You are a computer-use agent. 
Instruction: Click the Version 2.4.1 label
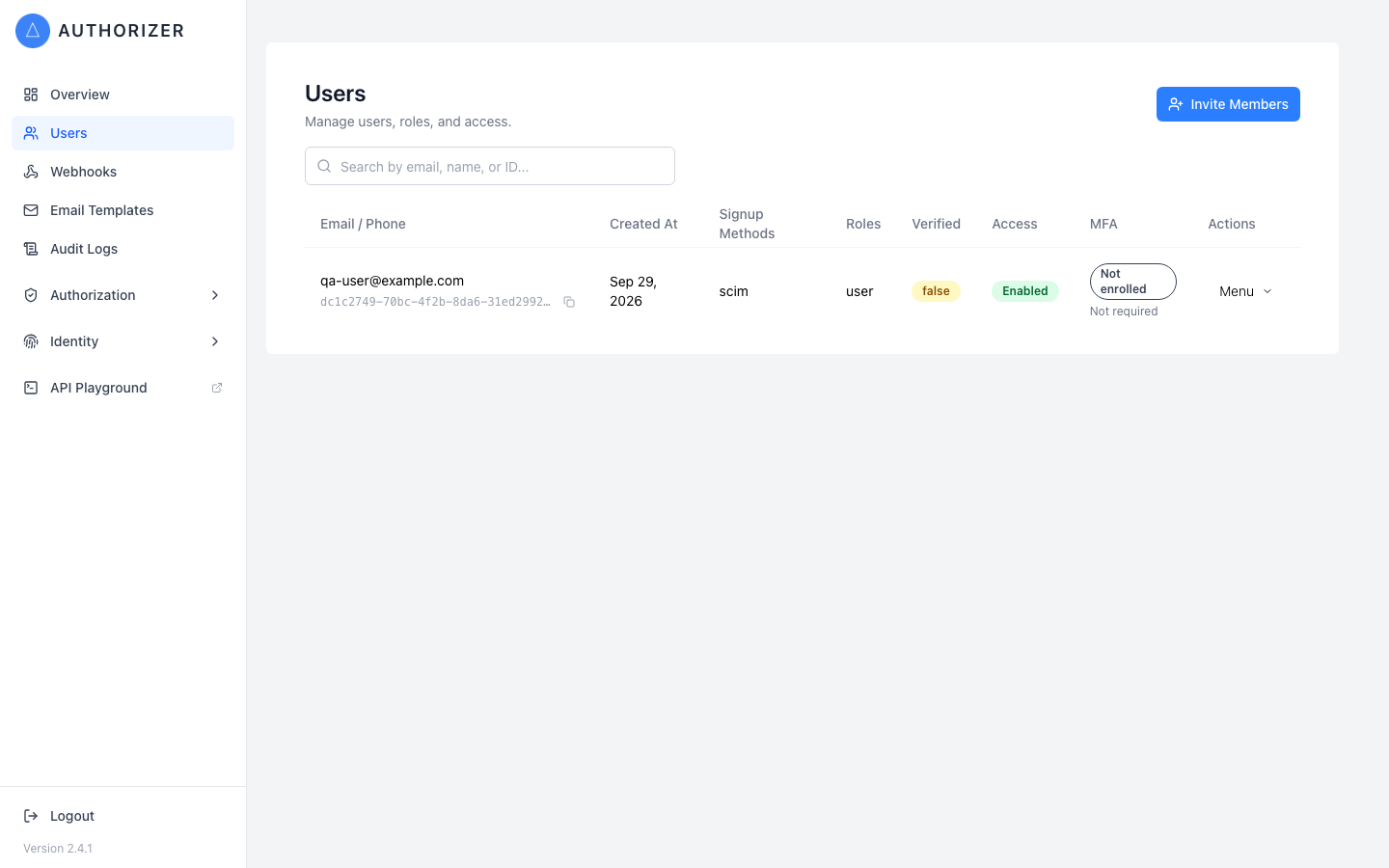(x=58, y=849)
